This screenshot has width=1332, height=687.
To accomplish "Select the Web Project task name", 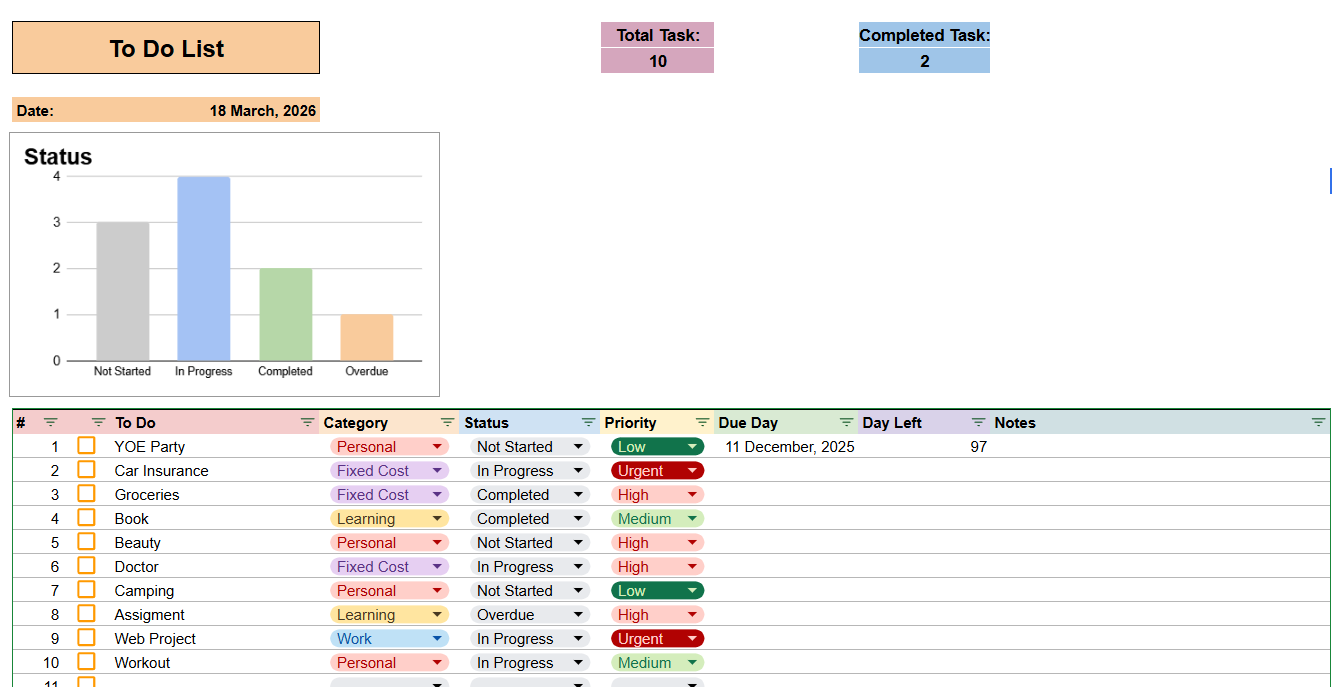I will point(155,639).
